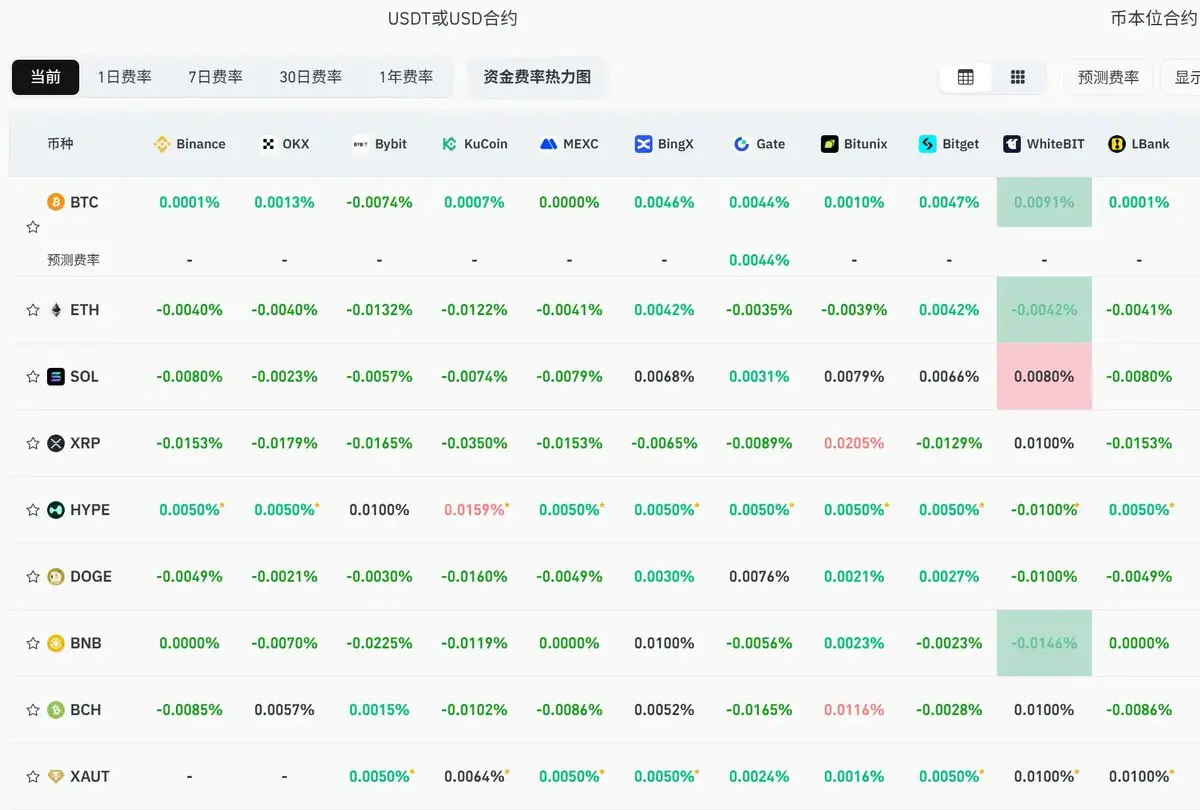
Task: Open the DOGE coin name link
Action: coord(91,577)
